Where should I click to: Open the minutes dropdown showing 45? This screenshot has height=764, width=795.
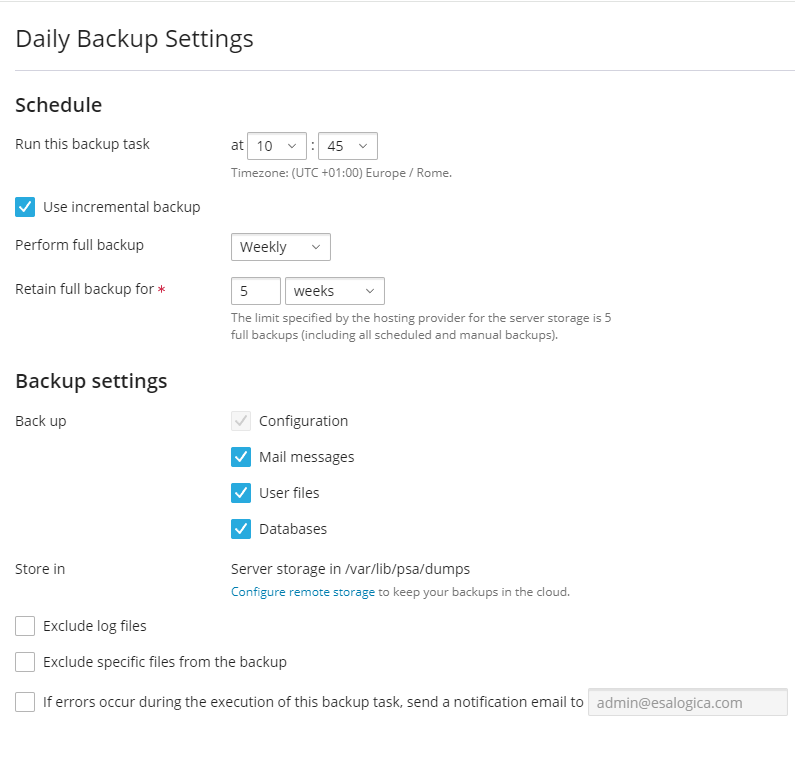click(x=347, y=146)
